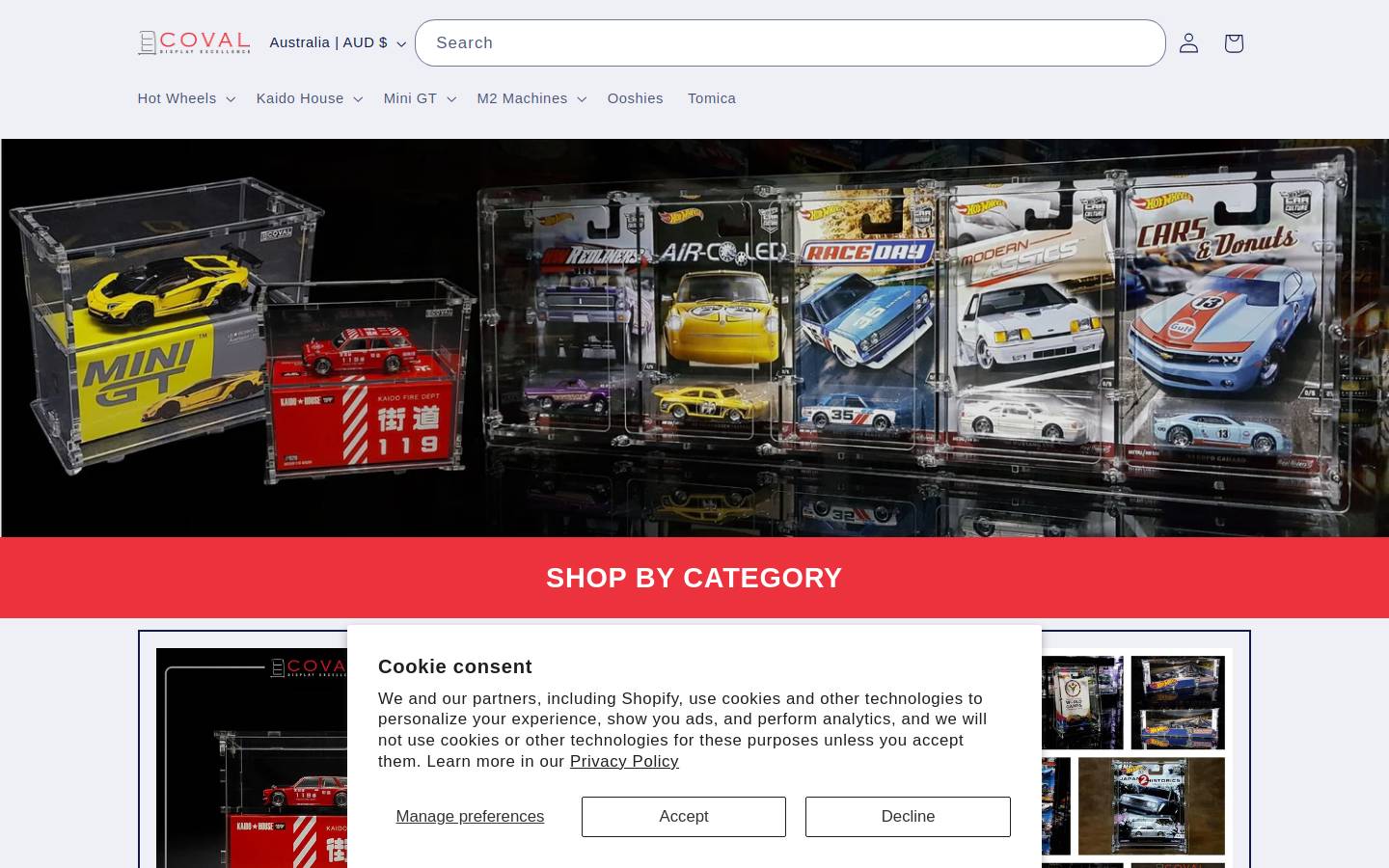
Task: Click the hero banner display cases image
Action: 694,338
